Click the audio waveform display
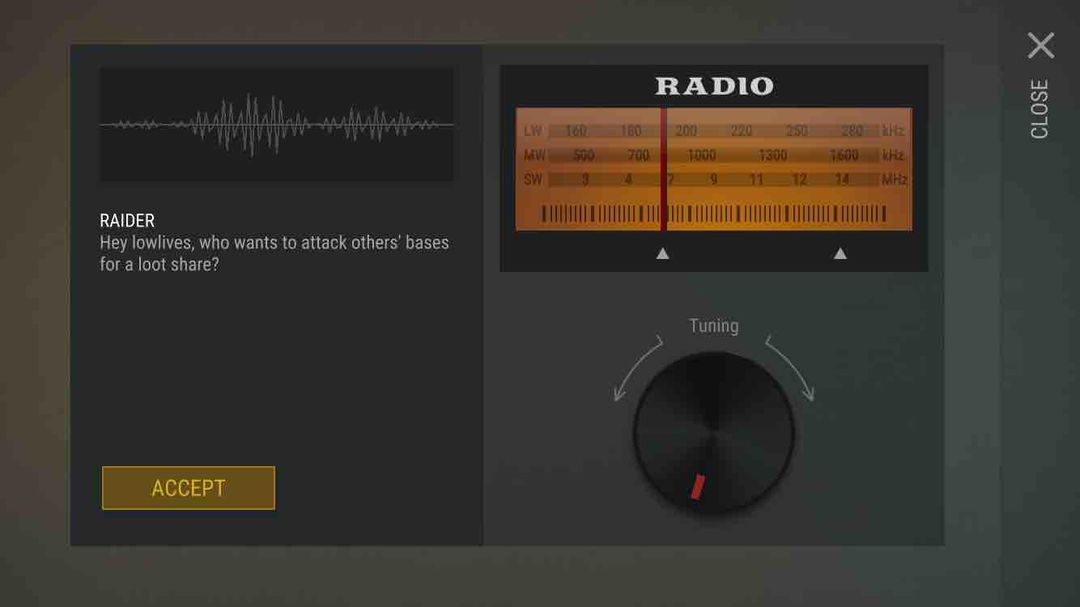This screenshot has height=607, width=1080. (276, 125)
